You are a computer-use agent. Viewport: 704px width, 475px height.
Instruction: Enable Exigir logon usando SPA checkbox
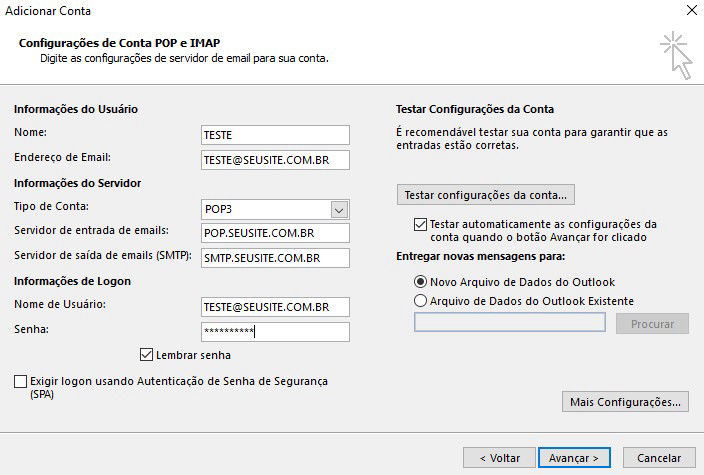tap(21, 382)
